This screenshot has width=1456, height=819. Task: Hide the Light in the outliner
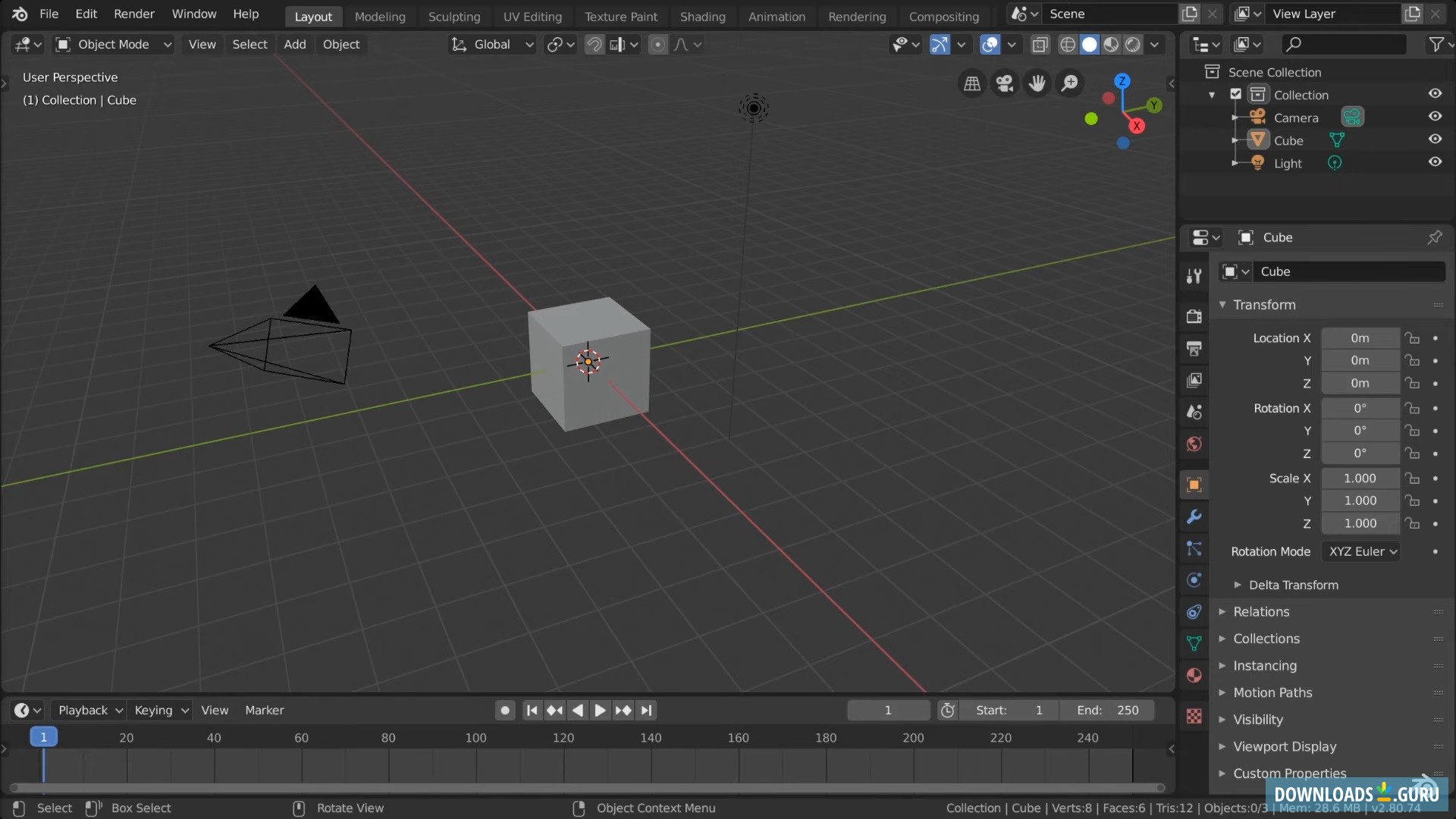click(1435, 162)
